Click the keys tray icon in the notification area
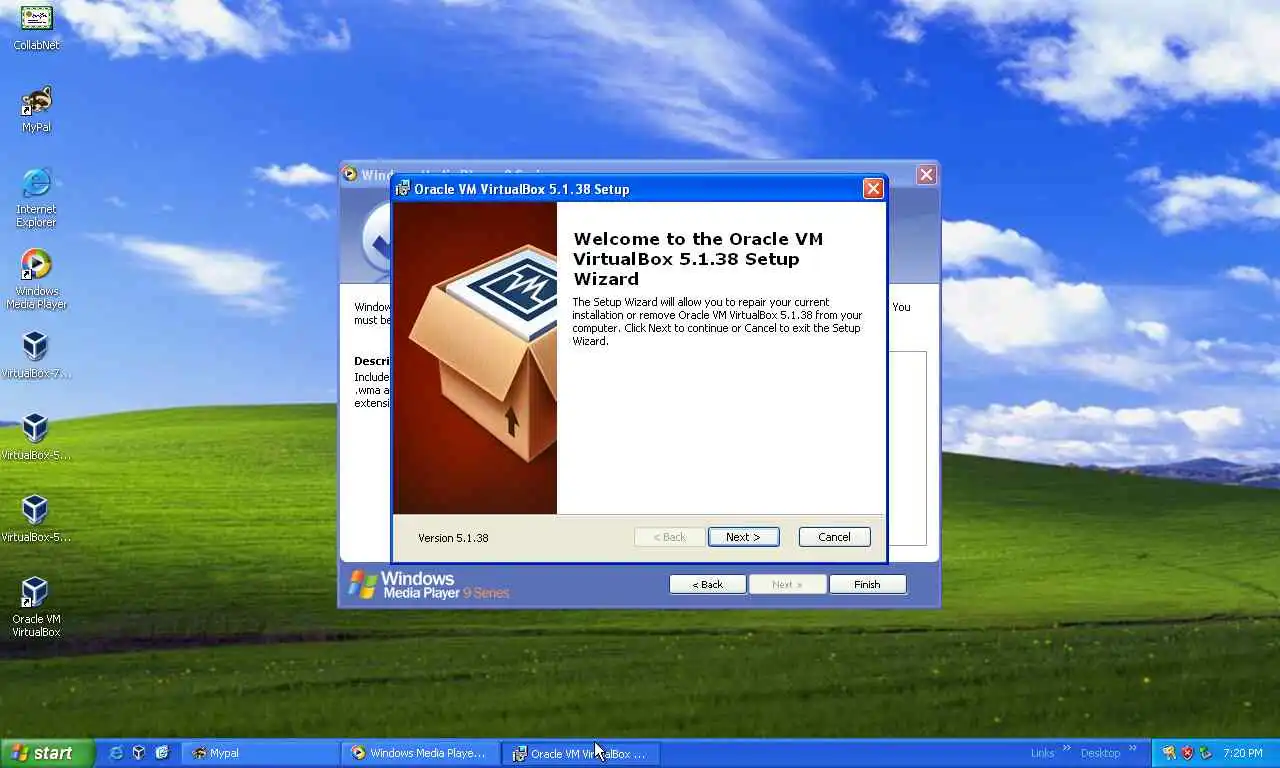This screenshot has width=1280, height=768. (x=1169, y=753)
